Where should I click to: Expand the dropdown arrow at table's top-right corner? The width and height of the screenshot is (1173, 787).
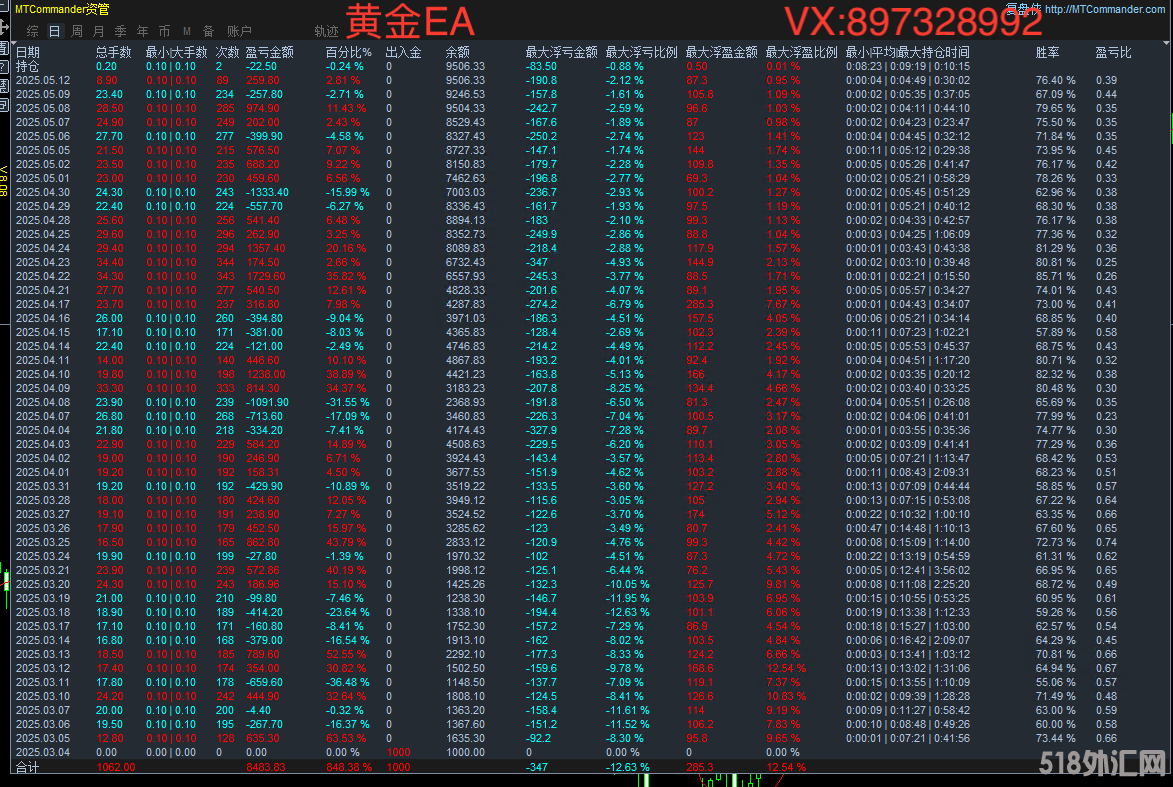[x=1166, y=43]
